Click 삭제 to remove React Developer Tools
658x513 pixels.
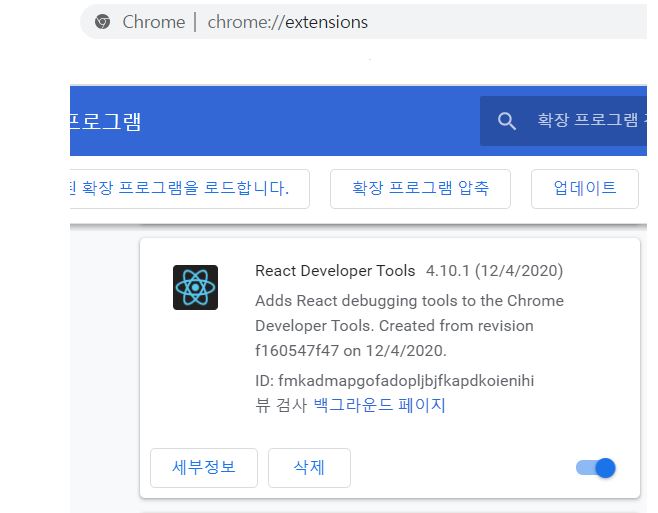309,468
